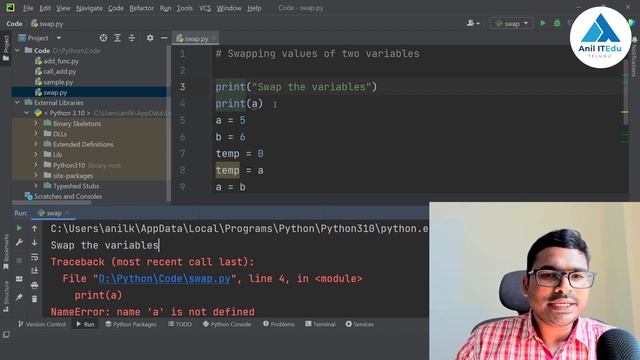Collapse External Libraries node
This screenshot has width=640, height=360.
(x=18, y=102)
